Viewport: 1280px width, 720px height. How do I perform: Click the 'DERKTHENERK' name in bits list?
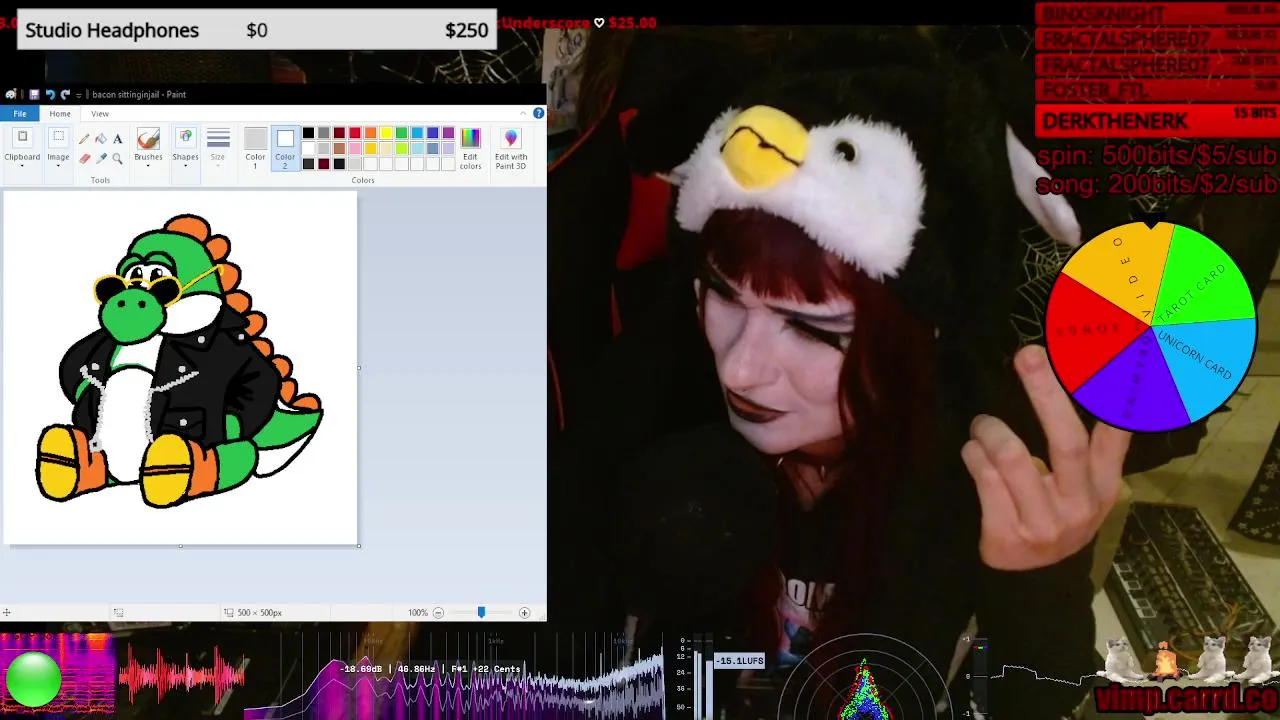(x=1115, y=121)
